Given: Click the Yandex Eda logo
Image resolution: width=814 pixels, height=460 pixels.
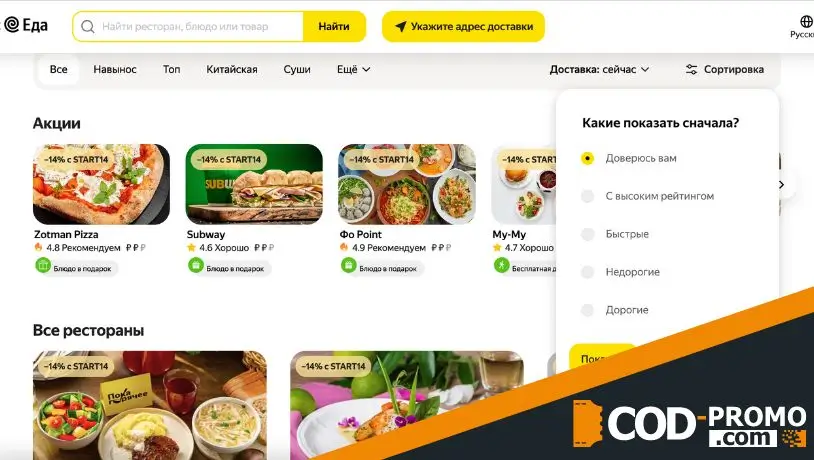Looking at the screenshot, I should coord(24,25).
